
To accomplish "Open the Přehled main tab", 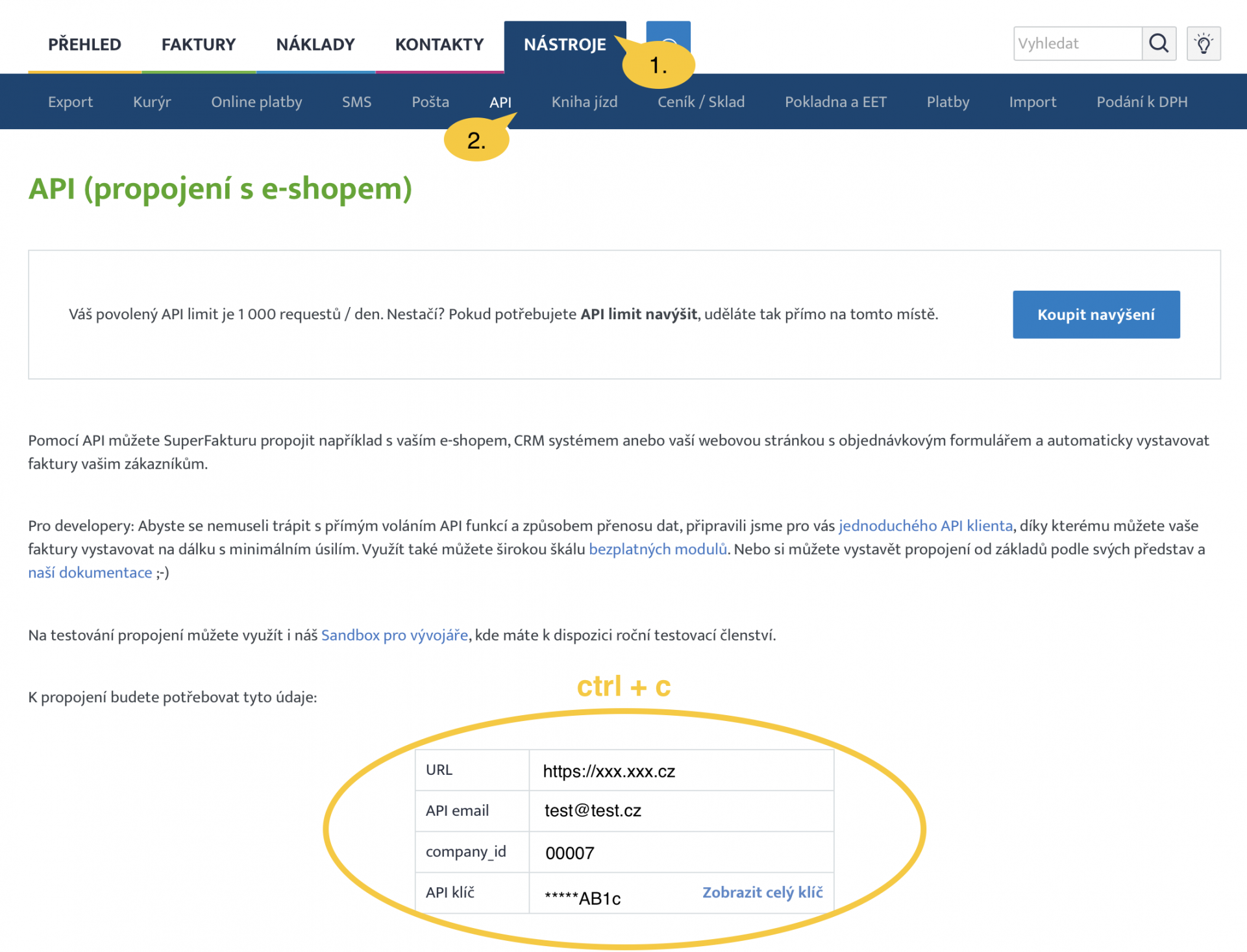I will pyautogui.click(x=84, y=44).
